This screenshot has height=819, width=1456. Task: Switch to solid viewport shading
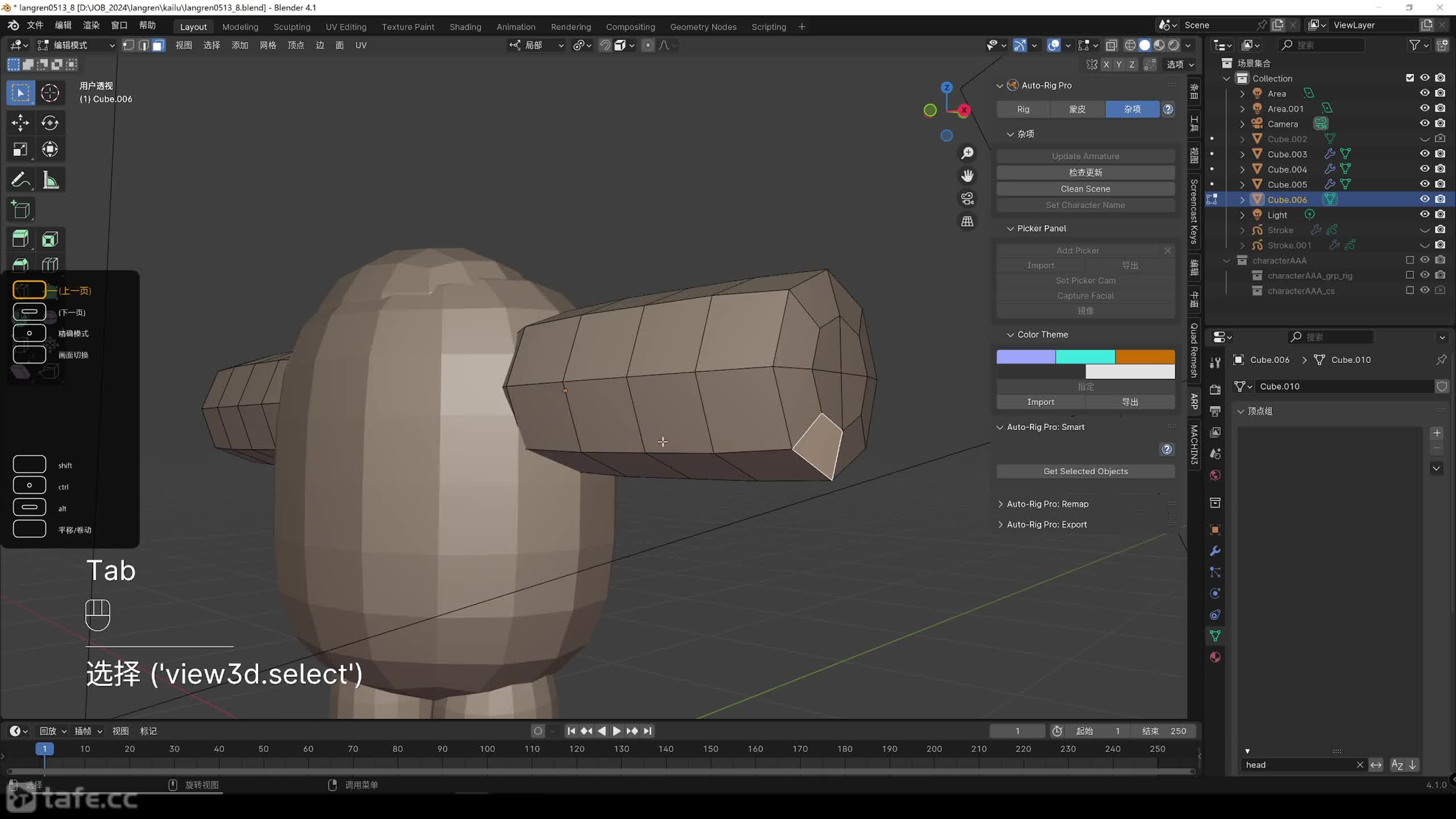(1145, 45)
